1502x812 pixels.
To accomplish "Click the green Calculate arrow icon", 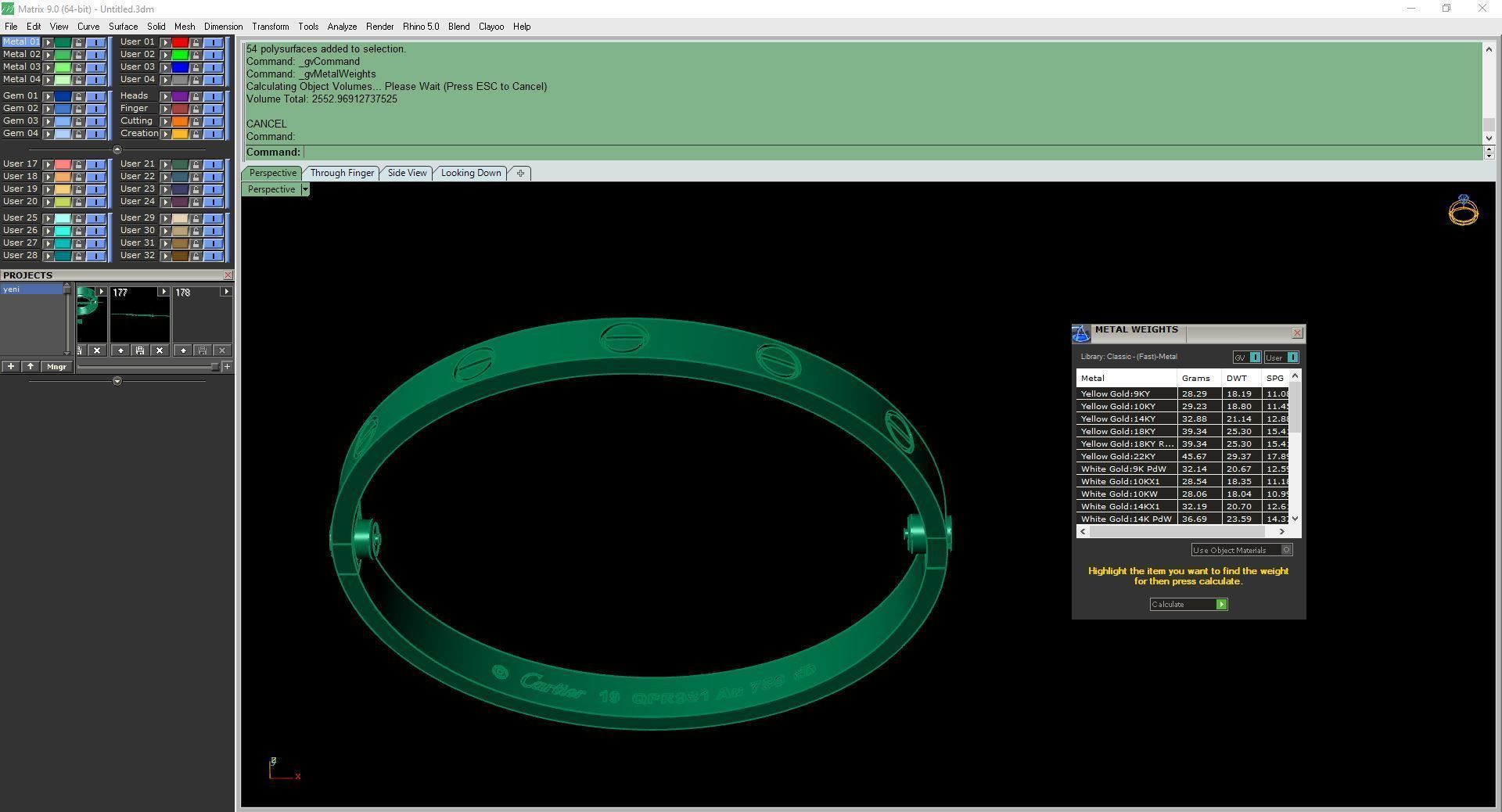I will pyautogui.click(x=1221, y=605).
